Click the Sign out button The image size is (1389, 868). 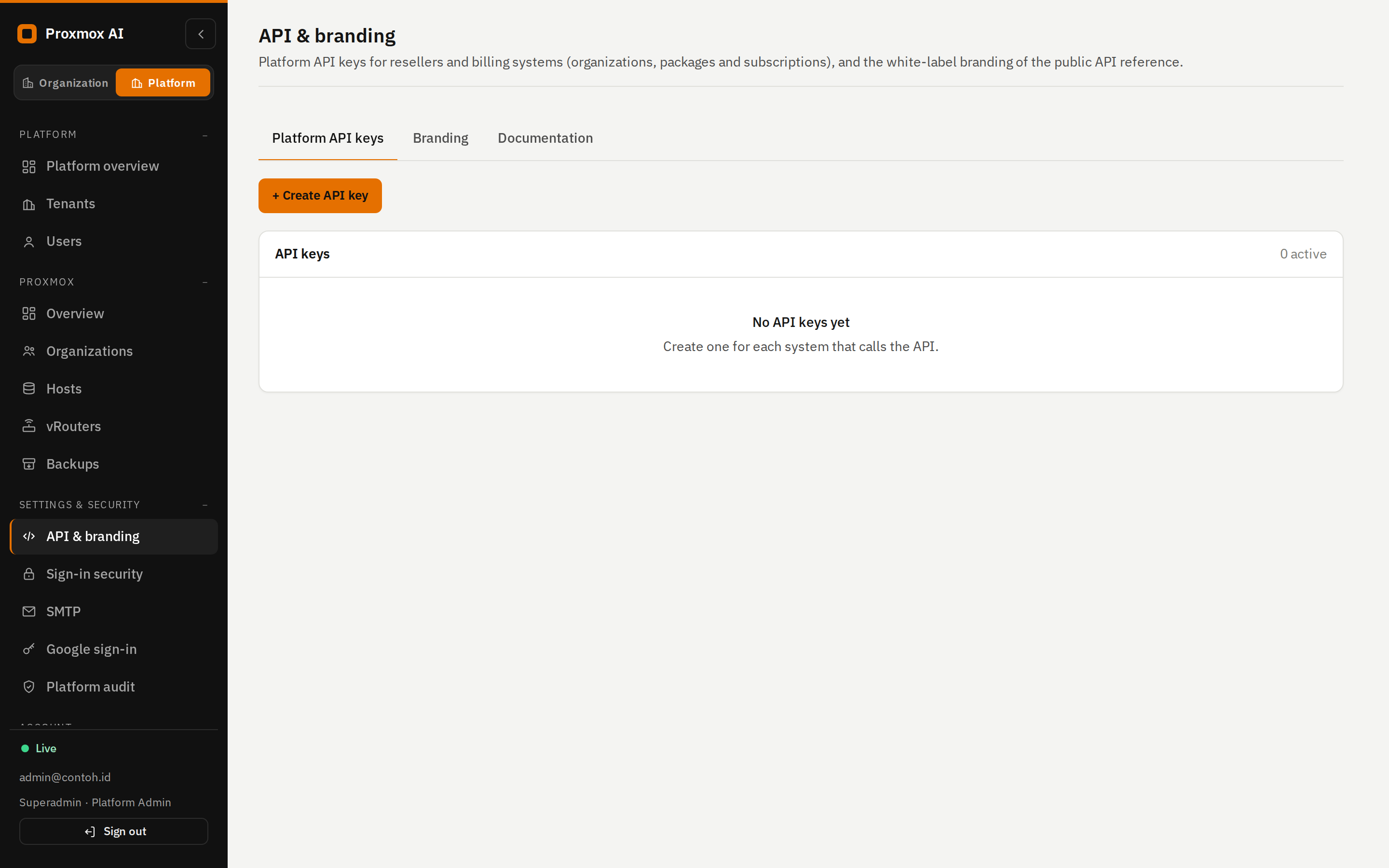coord(114,831)
